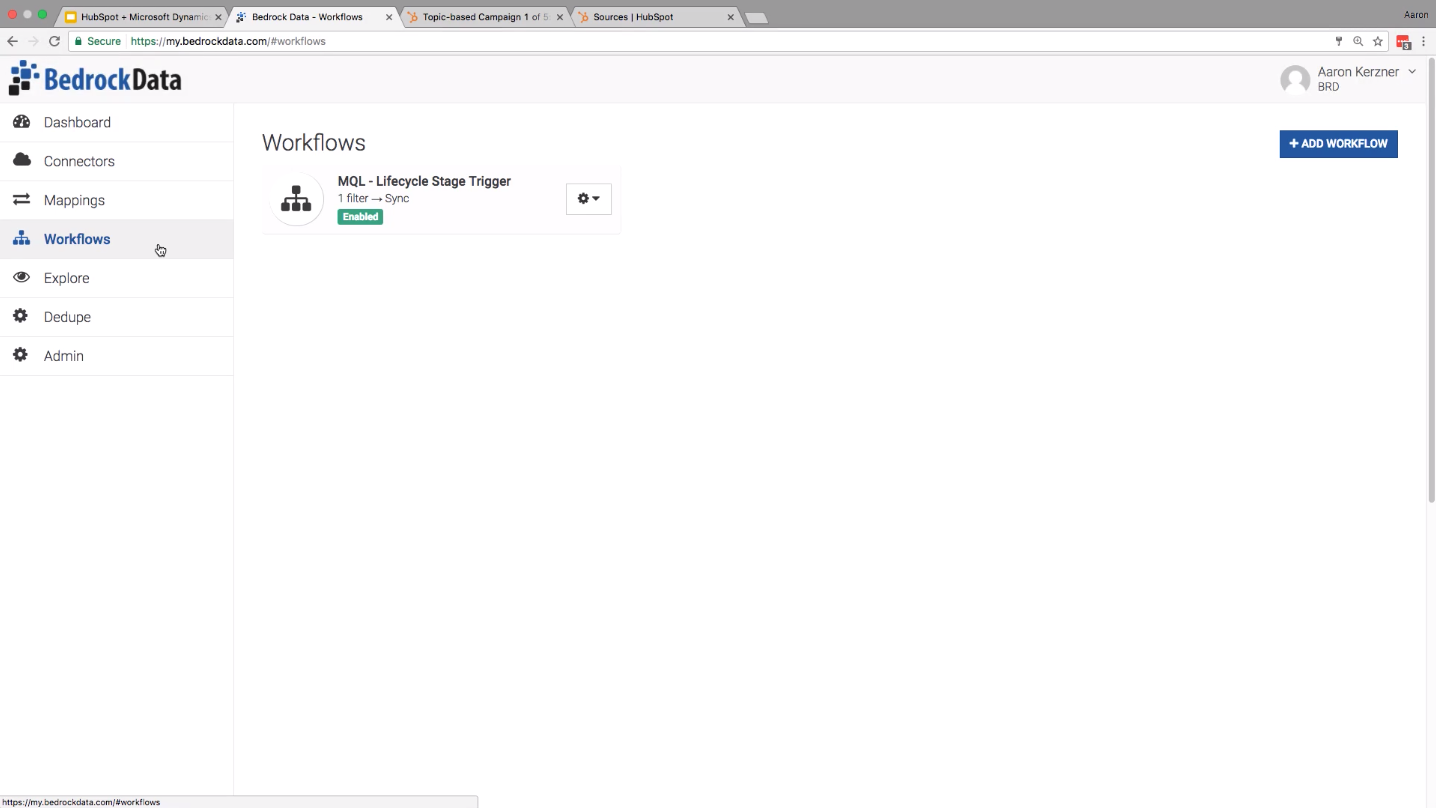This screenshot has height=808, width=1436.
Task: Open the saved passwords key icon
Action: (x=1339, y=41)
